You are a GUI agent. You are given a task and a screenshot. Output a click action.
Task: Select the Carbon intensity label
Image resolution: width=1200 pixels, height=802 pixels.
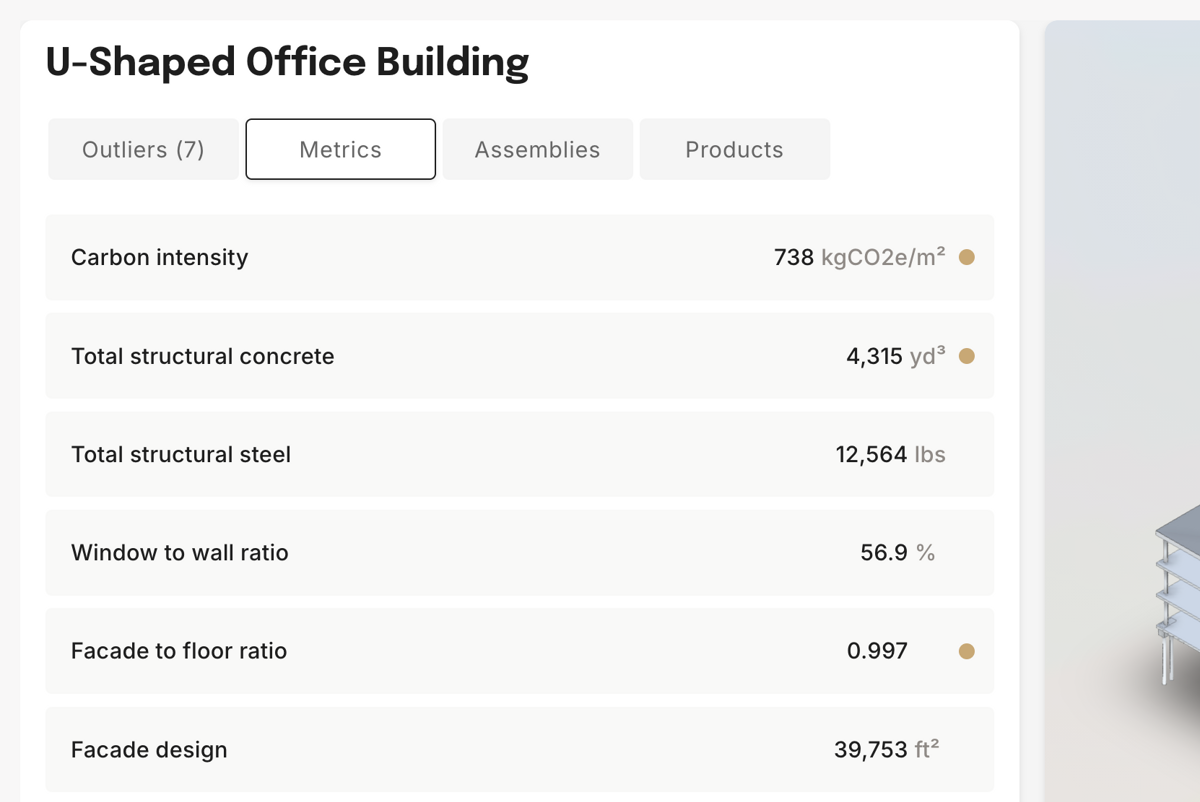[x=159, y=257]
